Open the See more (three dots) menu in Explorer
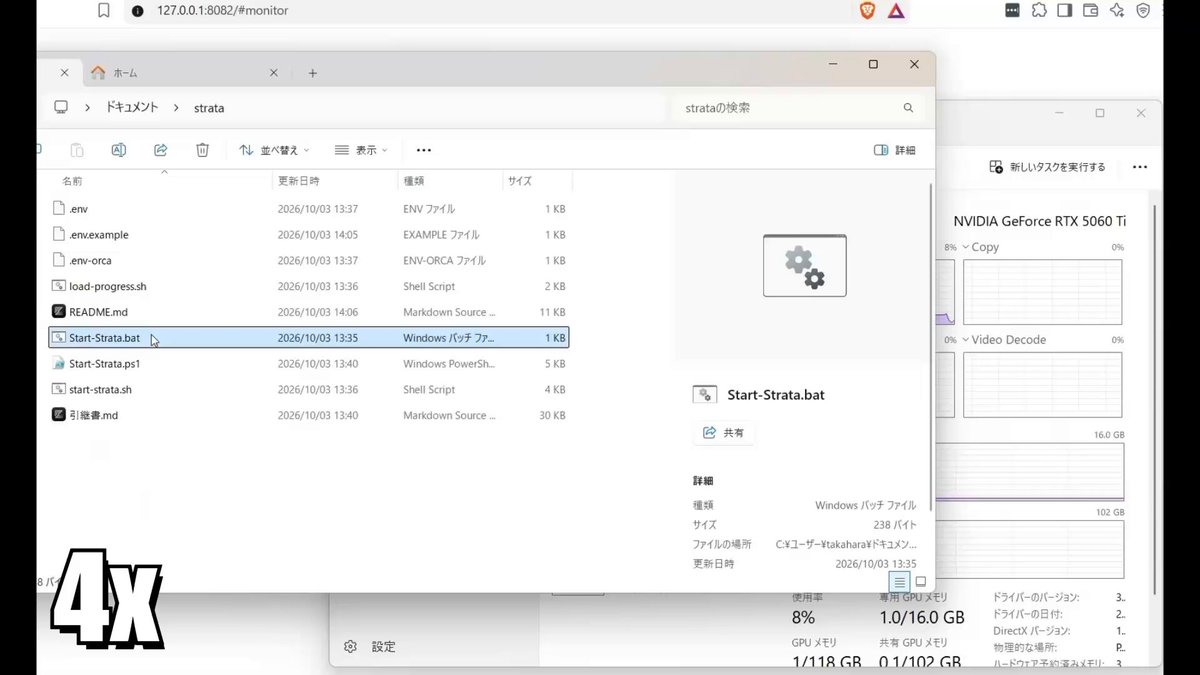The width and height of the screenshot is (1200, 675). coord(424,150)
